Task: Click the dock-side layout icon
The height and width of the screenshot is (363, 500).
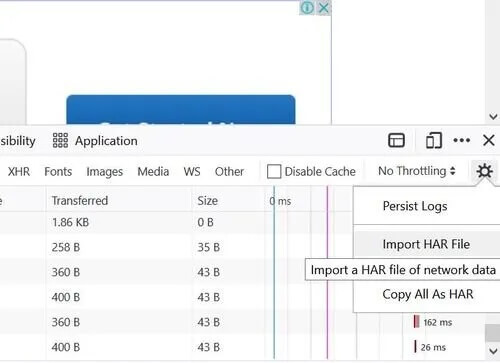Action: [x=397, y=140]
